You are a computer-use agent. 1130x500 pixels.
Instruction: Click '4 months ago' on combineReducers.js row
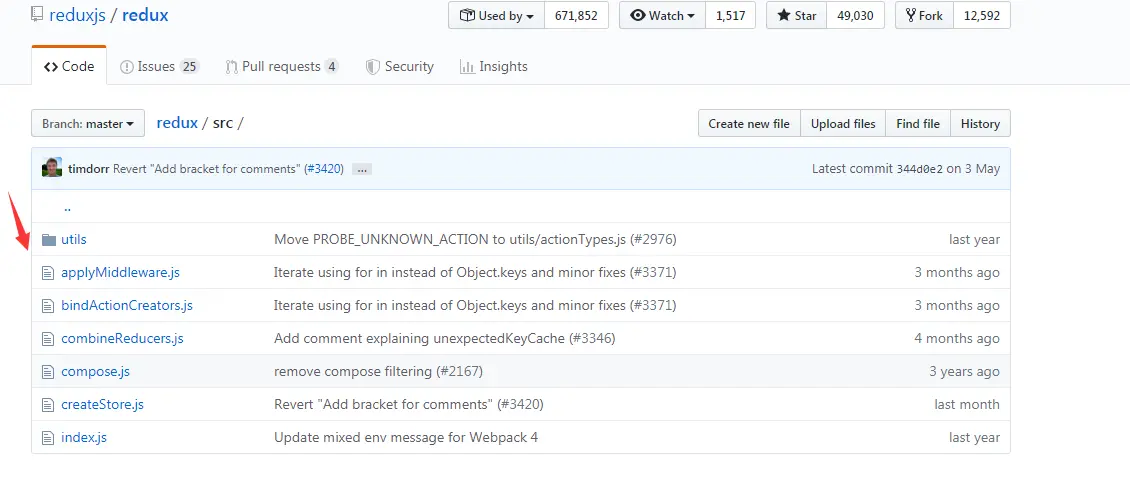tap(957, 339)
